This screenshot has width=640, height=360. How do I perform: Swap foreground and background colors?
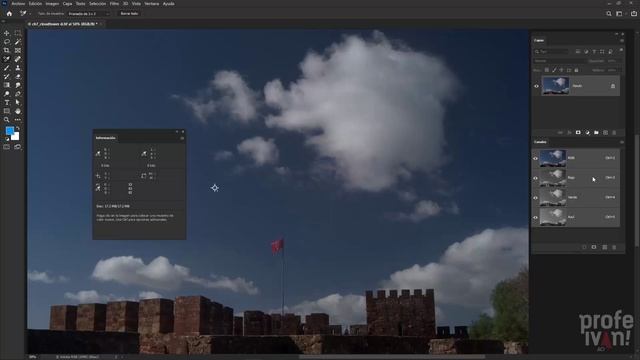[x=18, y=129]
